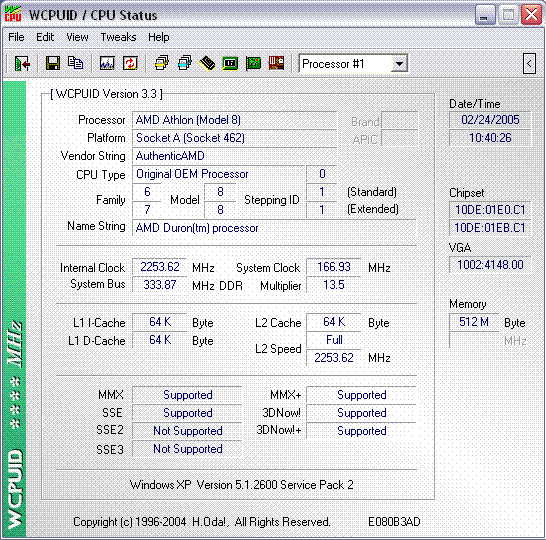Viewport: 546px width, 540px height.
Task: Open the cyan stacked windows feature icon
Action: pyautogui.click(x=185, y=64)
